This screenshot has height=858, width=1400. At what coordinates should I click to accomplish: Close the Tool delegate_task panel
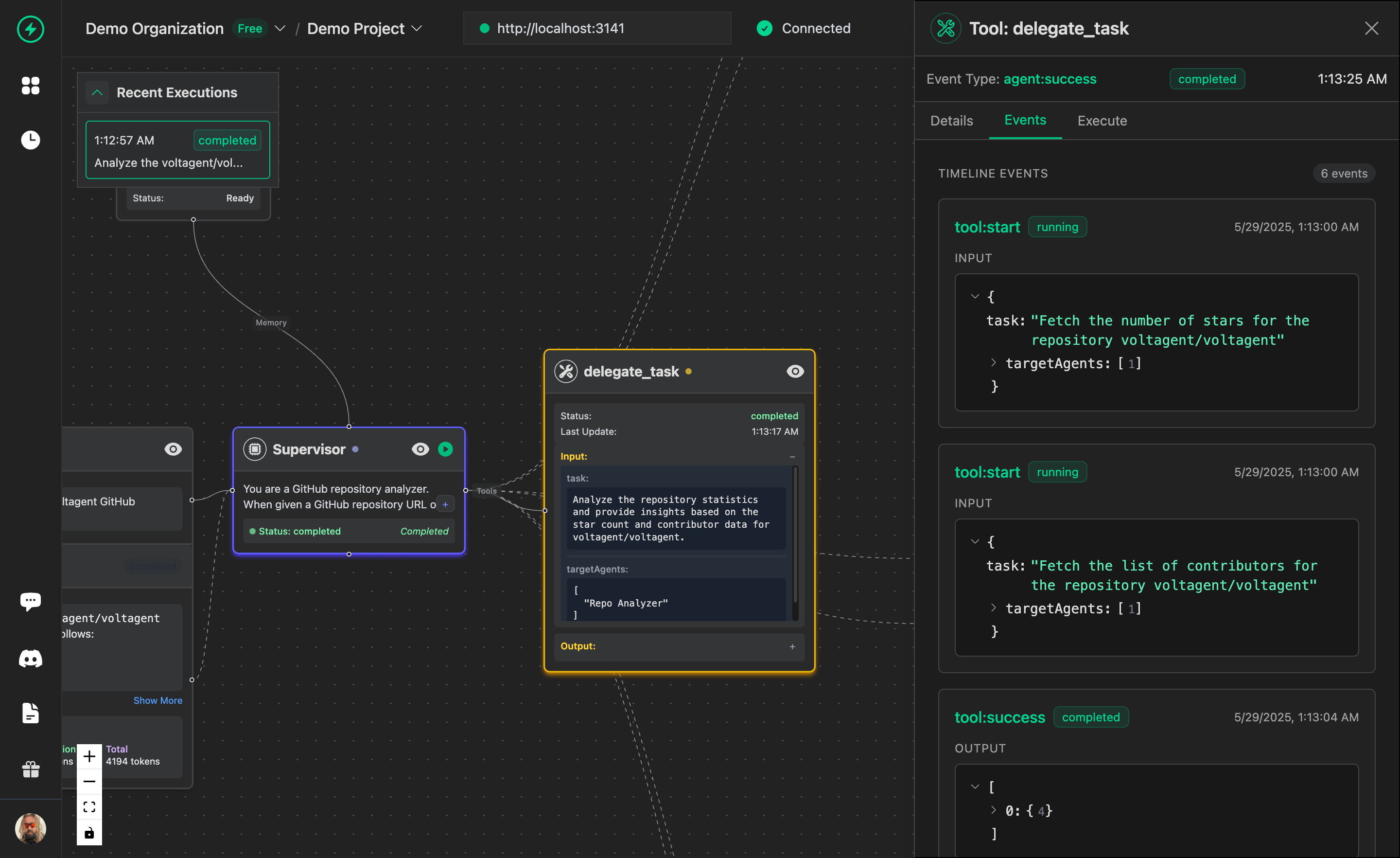pos(1372,28)
